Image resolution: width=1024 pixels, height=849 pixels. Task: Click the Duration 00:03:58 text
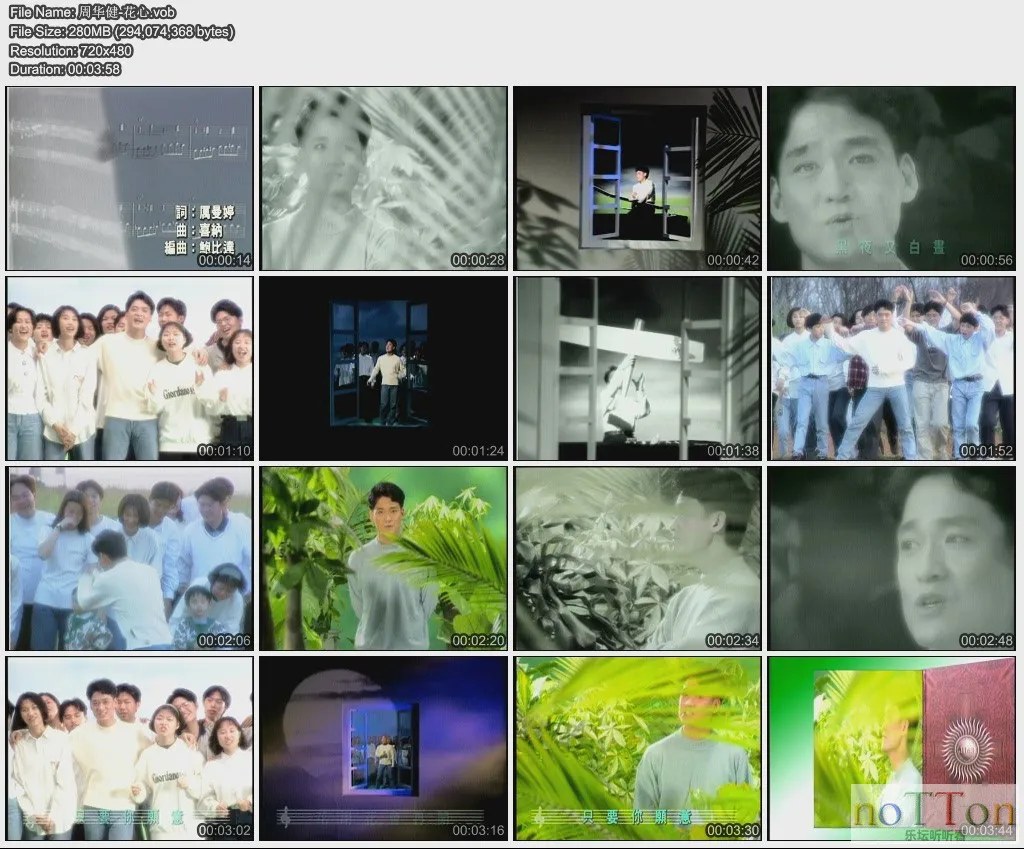[65, 69]
